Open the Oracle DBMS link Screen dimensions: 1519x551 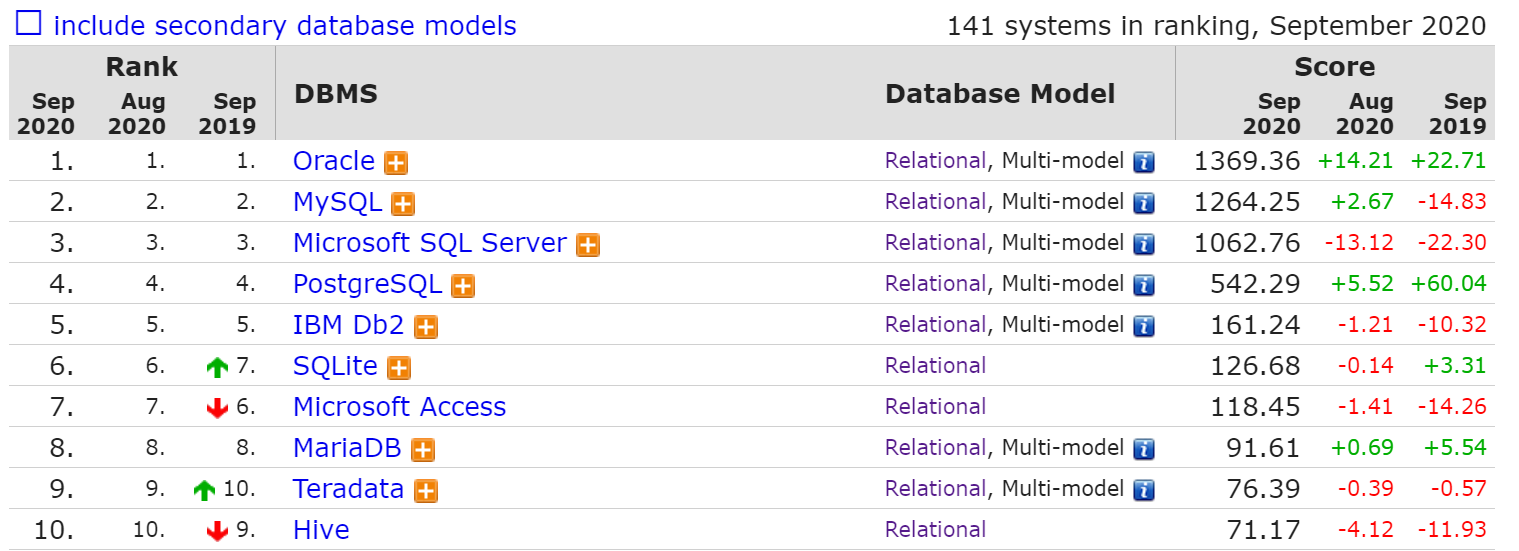point(334,161)
